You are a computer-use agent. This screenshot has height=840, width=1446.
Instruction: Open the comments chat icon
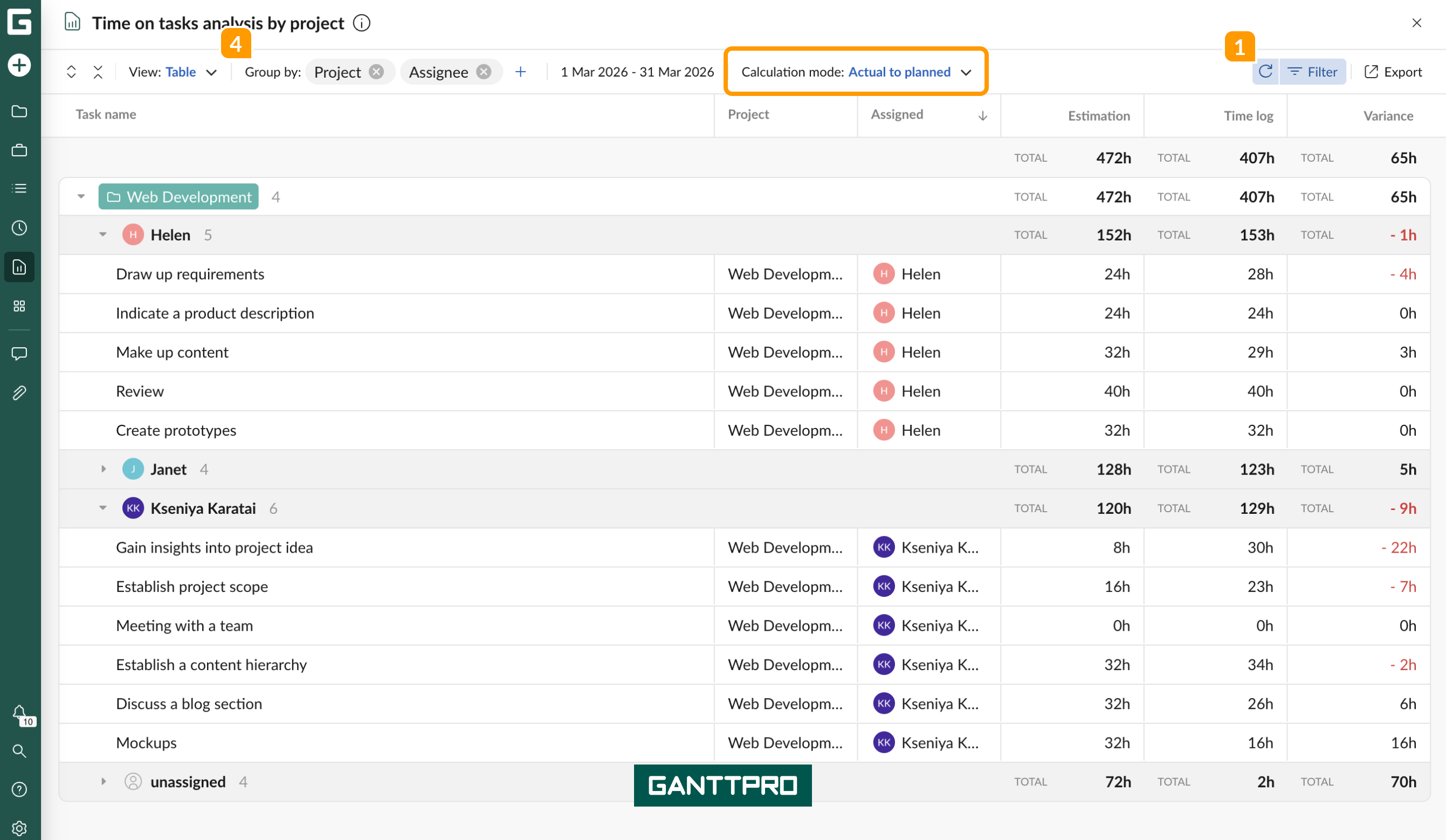pos(19,354)
